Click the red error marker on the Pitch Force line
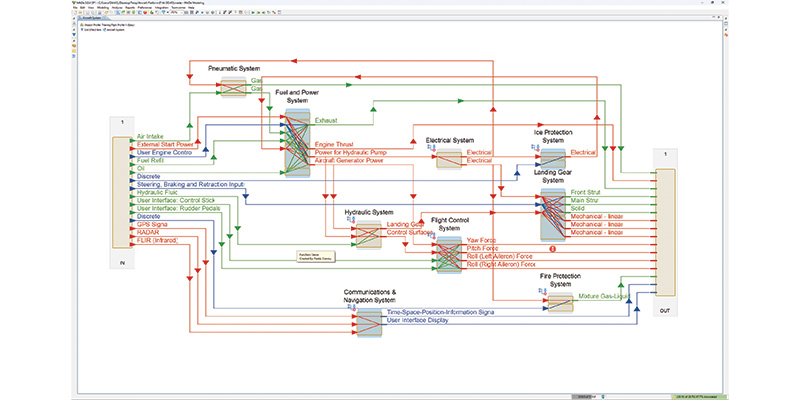The width and height of the screenshot is (800, 400). pyautogui.click(x=552, y=248)
